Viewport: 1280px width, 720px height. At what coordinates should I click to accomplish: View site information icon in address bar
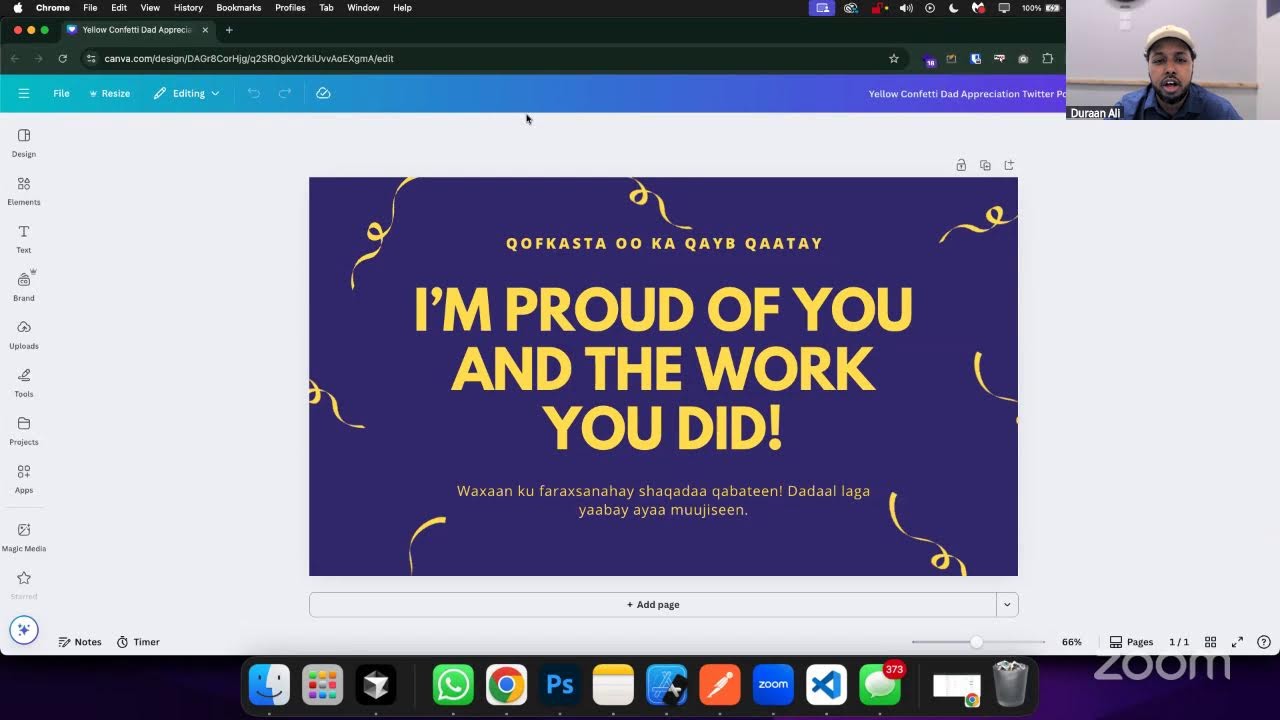[x=91, y=59]
